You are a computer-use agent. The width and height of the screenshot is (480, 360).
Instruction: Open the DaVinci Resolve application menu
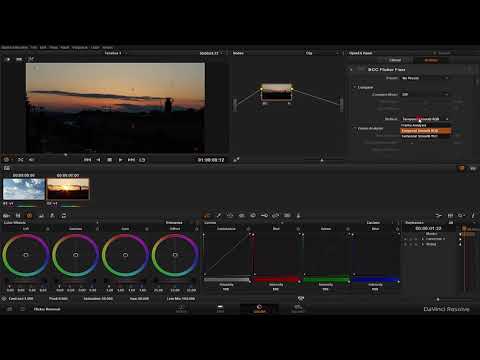(x=15, y=47)
